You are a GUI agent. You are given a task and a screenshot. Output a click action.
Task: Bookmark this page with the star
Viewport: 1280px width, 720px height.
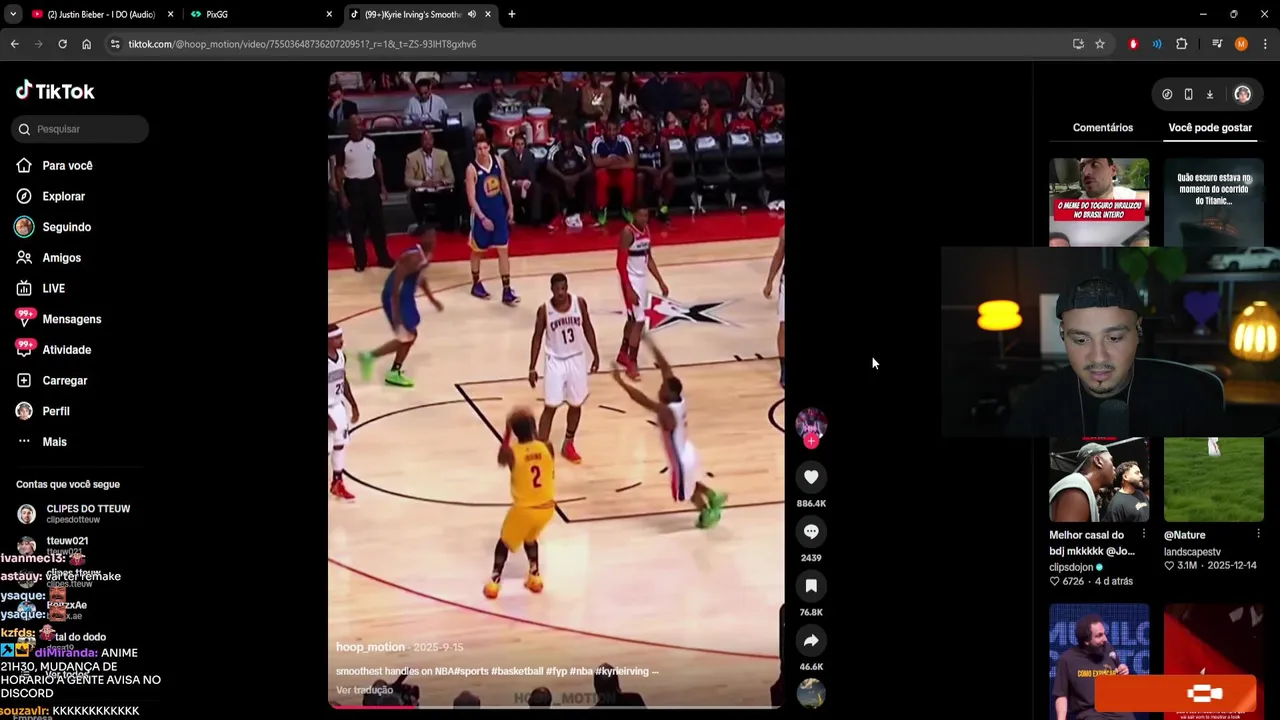click(x=1100, y=44)
